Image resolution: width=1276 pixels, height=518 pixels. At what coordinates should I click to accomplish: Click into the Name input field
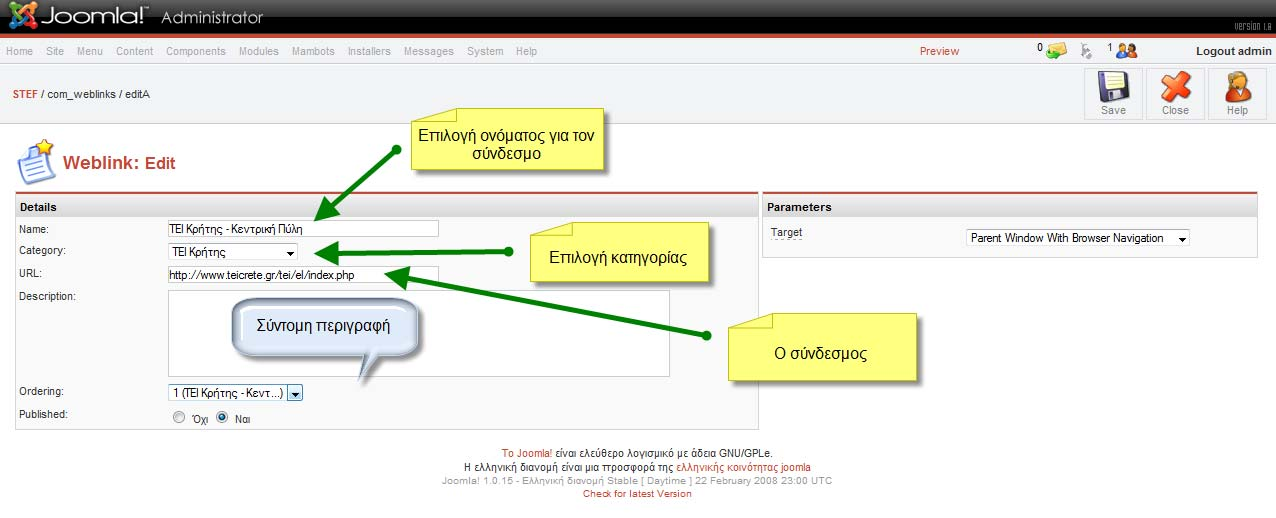(304, 229)
